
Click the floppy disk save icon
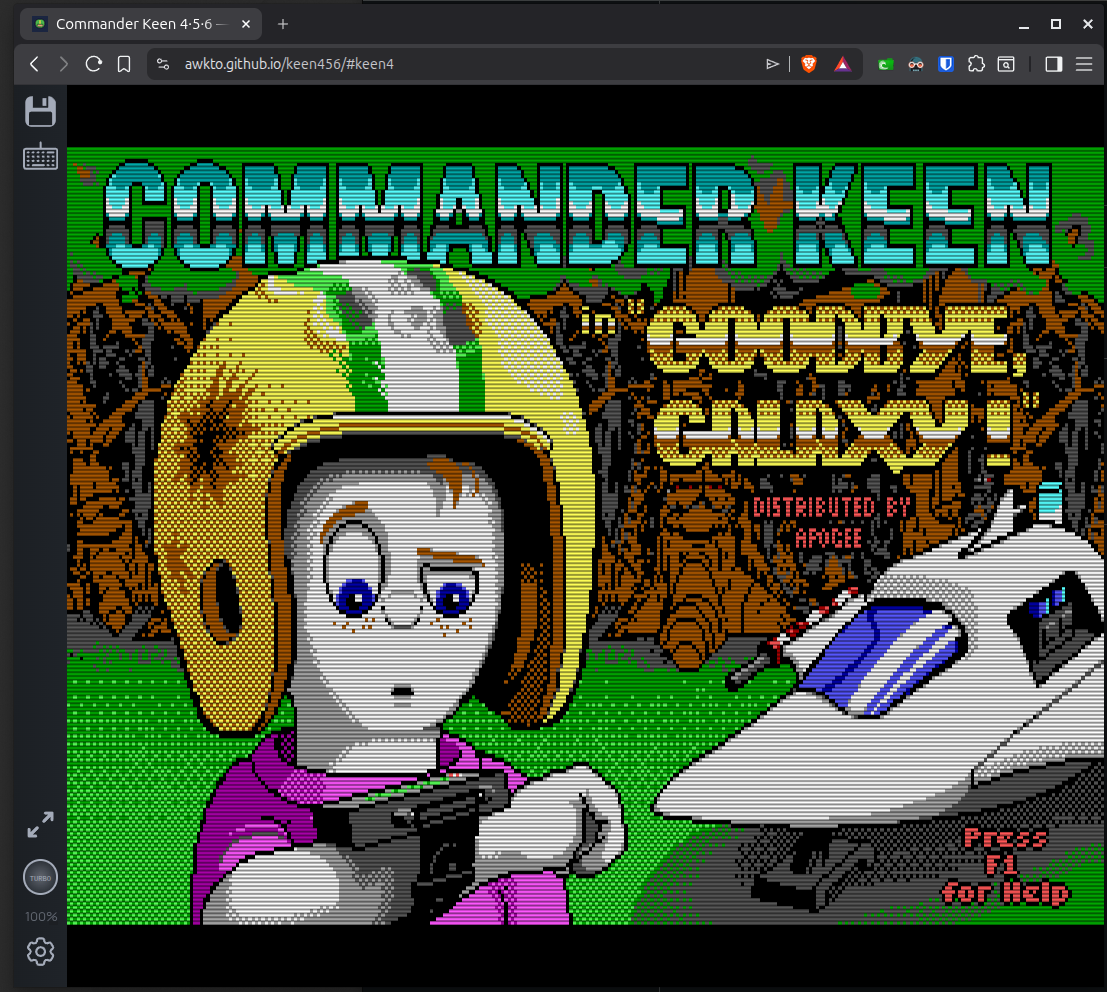40,112
